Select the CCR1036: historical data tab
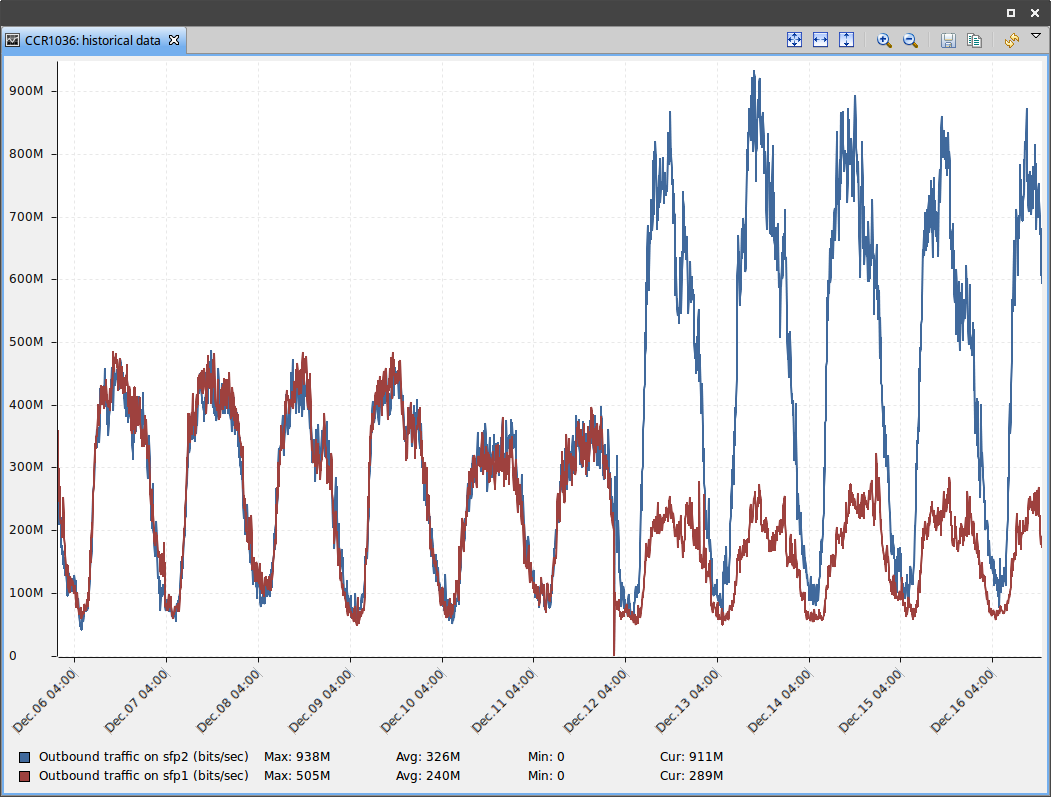Screen dimensions: 1051x797 pos(92,41)
